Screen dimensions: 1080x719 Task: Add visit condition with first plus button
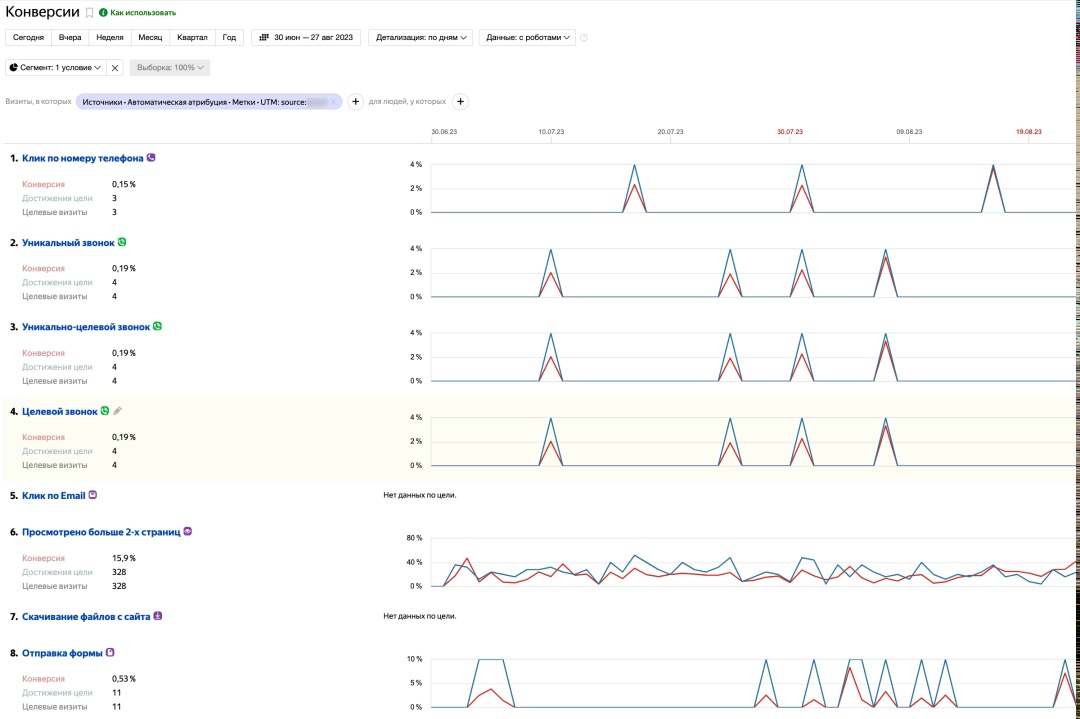pyautogui.click(x=355, y=102)
